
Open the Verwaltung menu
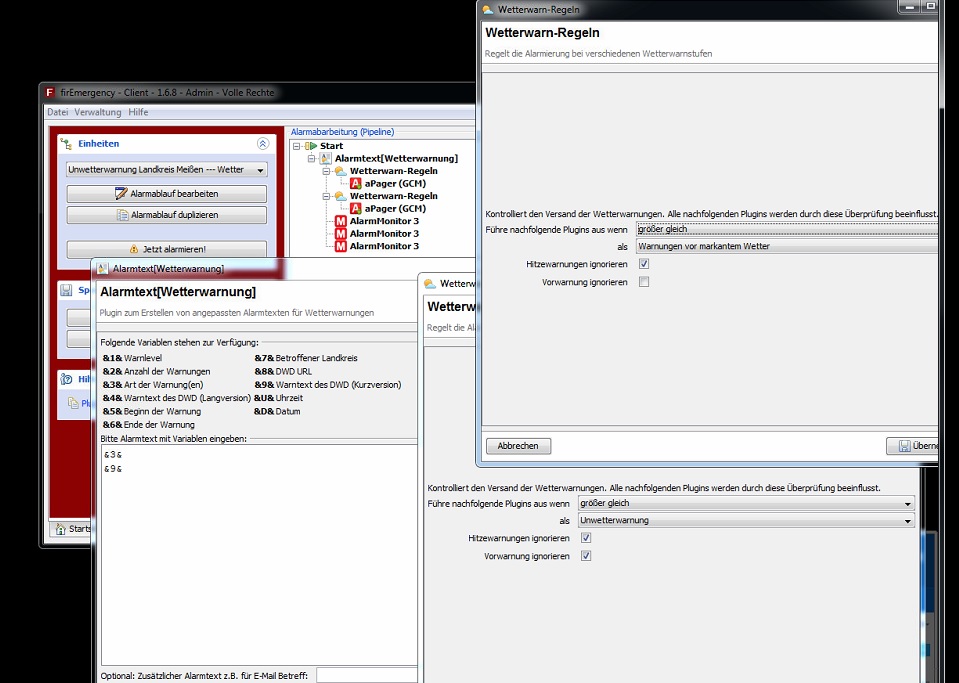tap(97, 112)
